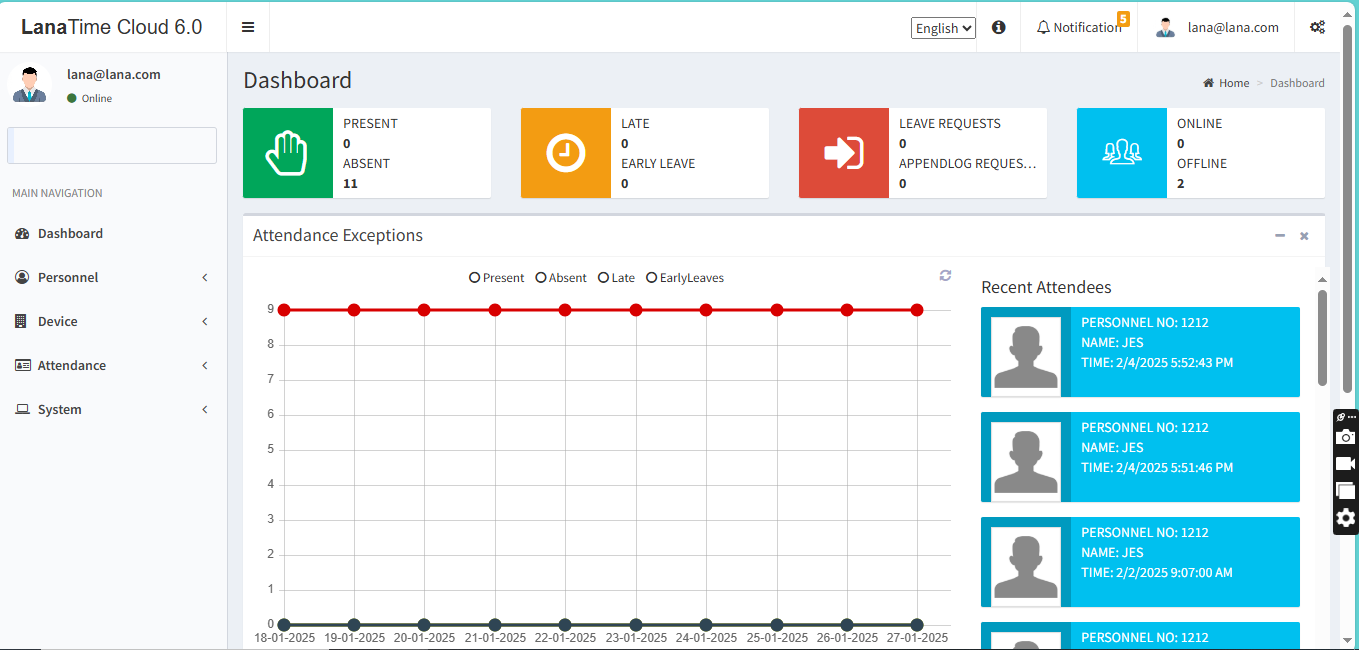Click attendee photo for time 5:51:46 PM
Image resolution: width=1359 pixels, height=650 pixels.
point(1025,460)
